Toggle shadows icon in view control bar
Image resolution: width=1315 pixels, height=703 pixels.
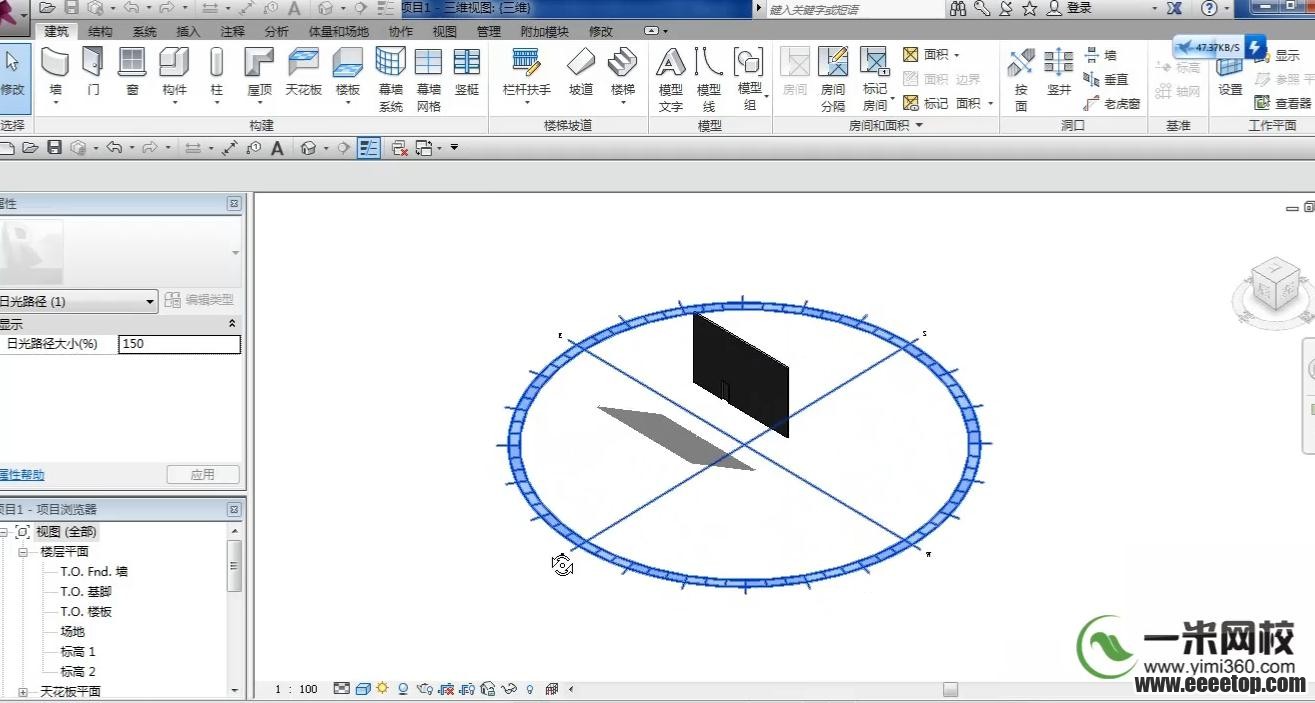point(403,688)
